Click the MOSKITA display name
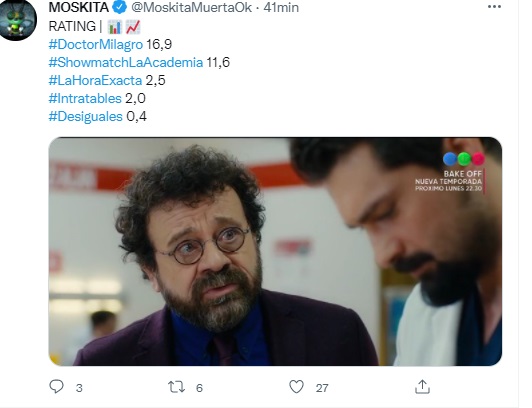 (x=79, y=7)
